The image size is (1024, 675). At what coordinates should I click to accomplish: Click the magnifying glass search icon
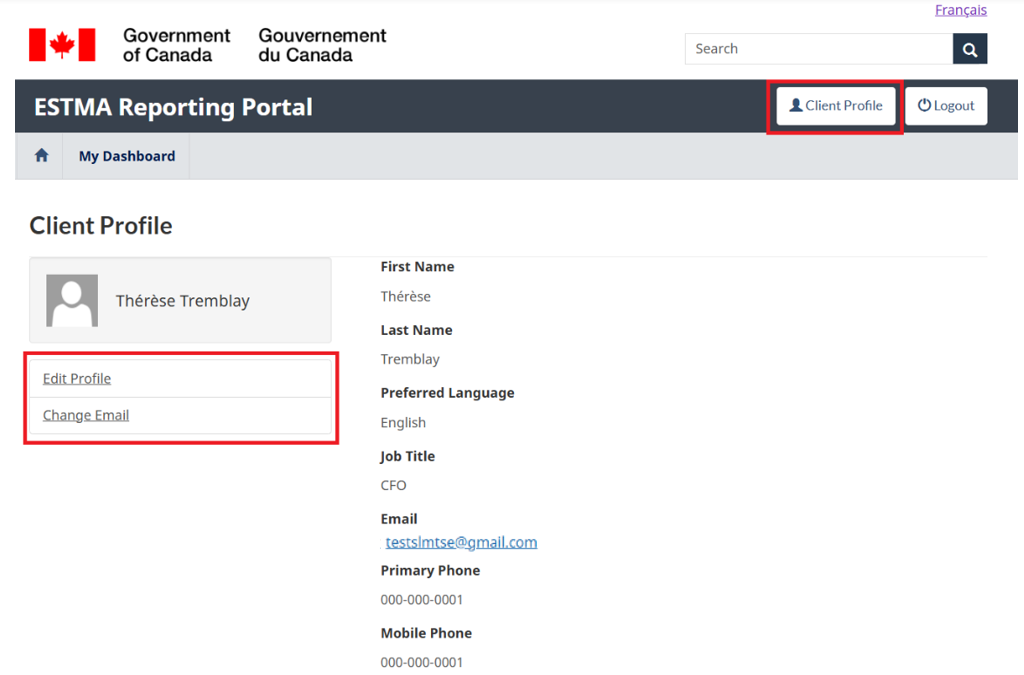(x=969, y=48)
